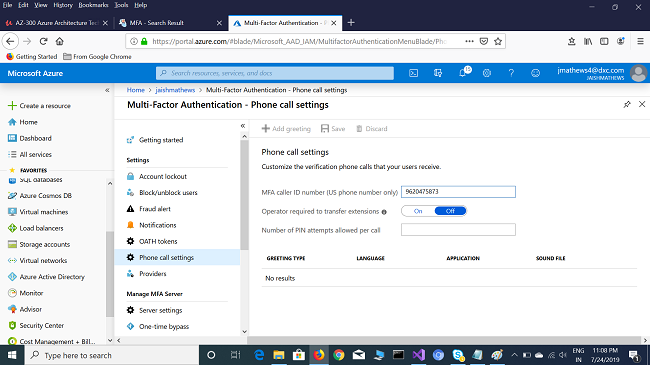Image resolution: width=650 pixels, height=365 pixels.
Task: Open a new browser tab
Action: pyautogui.click(x=351, y=23)
